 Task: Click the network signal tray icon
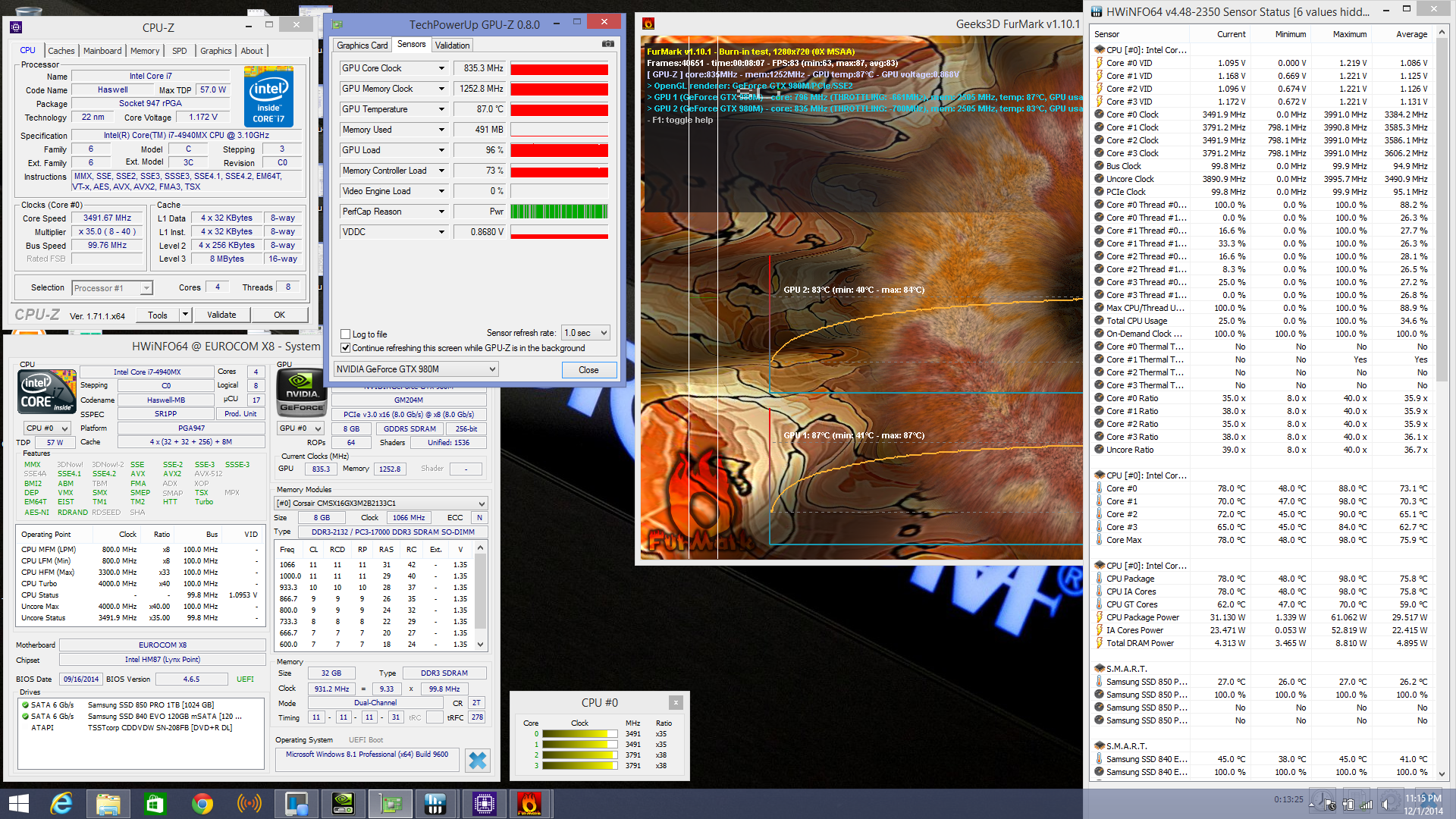click(1367, 804)
